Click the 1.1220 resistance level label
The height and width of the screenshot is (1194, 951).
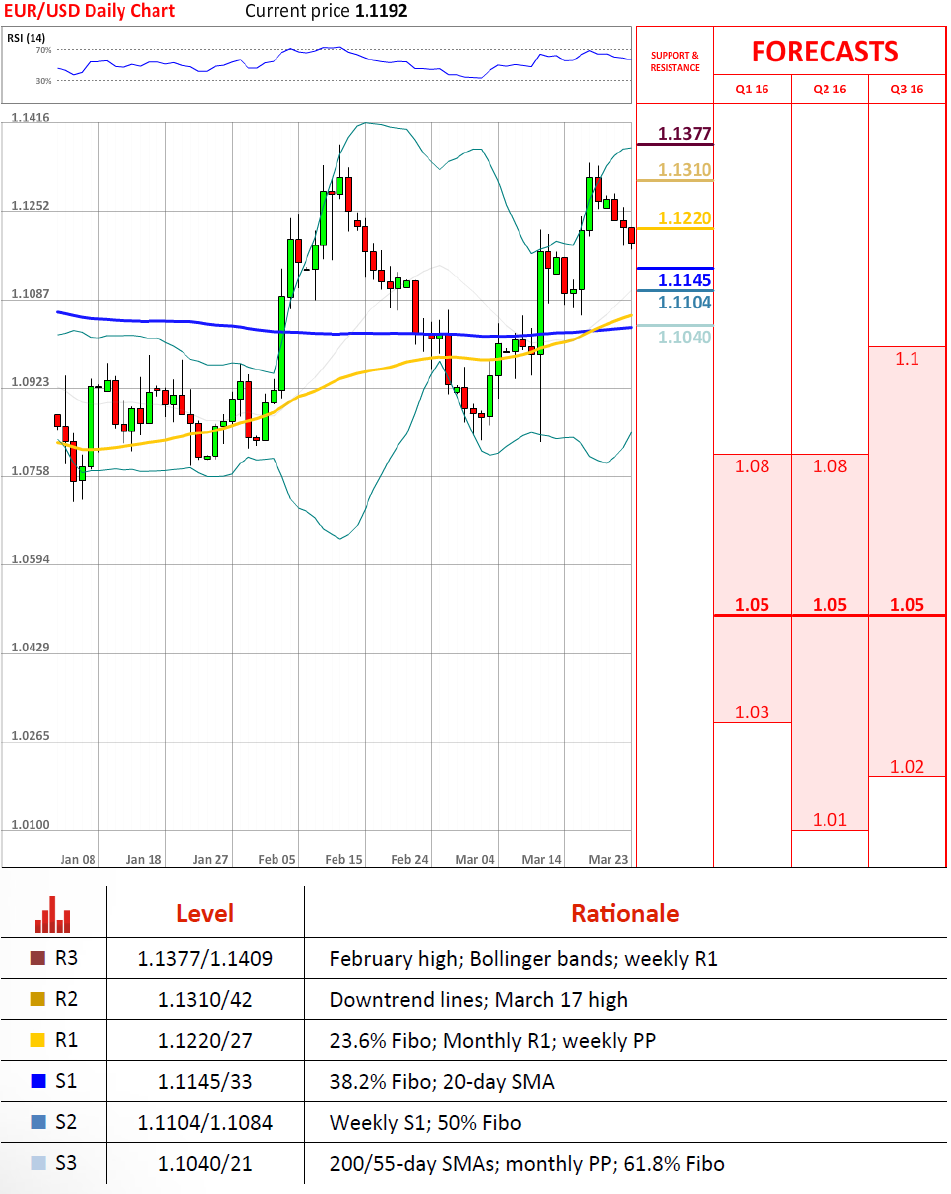pyautogui.click(x=684, y=218)
